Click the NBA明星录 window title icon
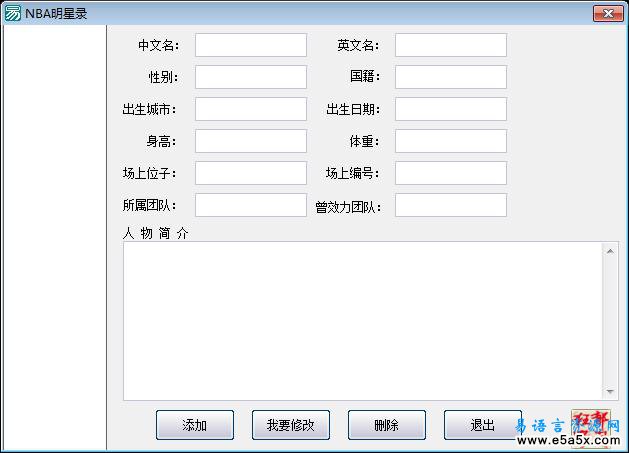629x453 pixels. tap(12, 13)
